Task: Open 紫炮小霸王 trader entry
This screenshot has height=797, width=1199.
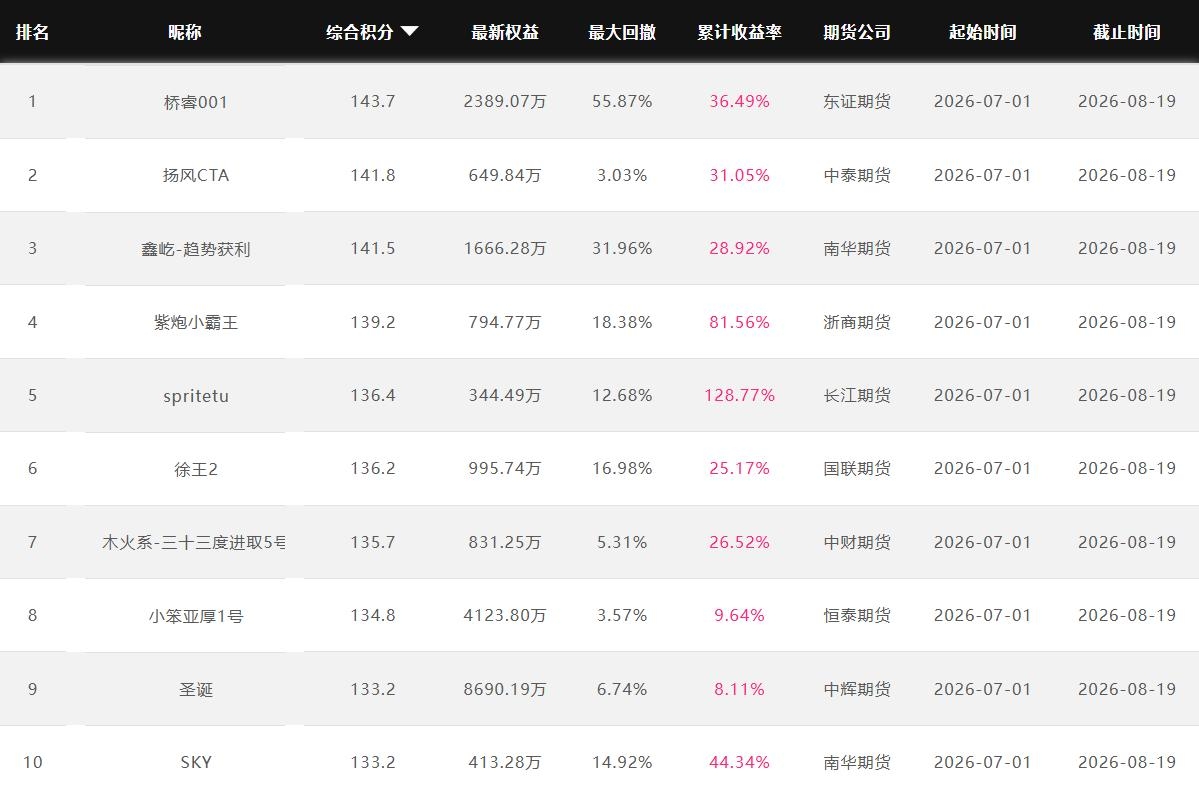Action: (x=196, y=322)
